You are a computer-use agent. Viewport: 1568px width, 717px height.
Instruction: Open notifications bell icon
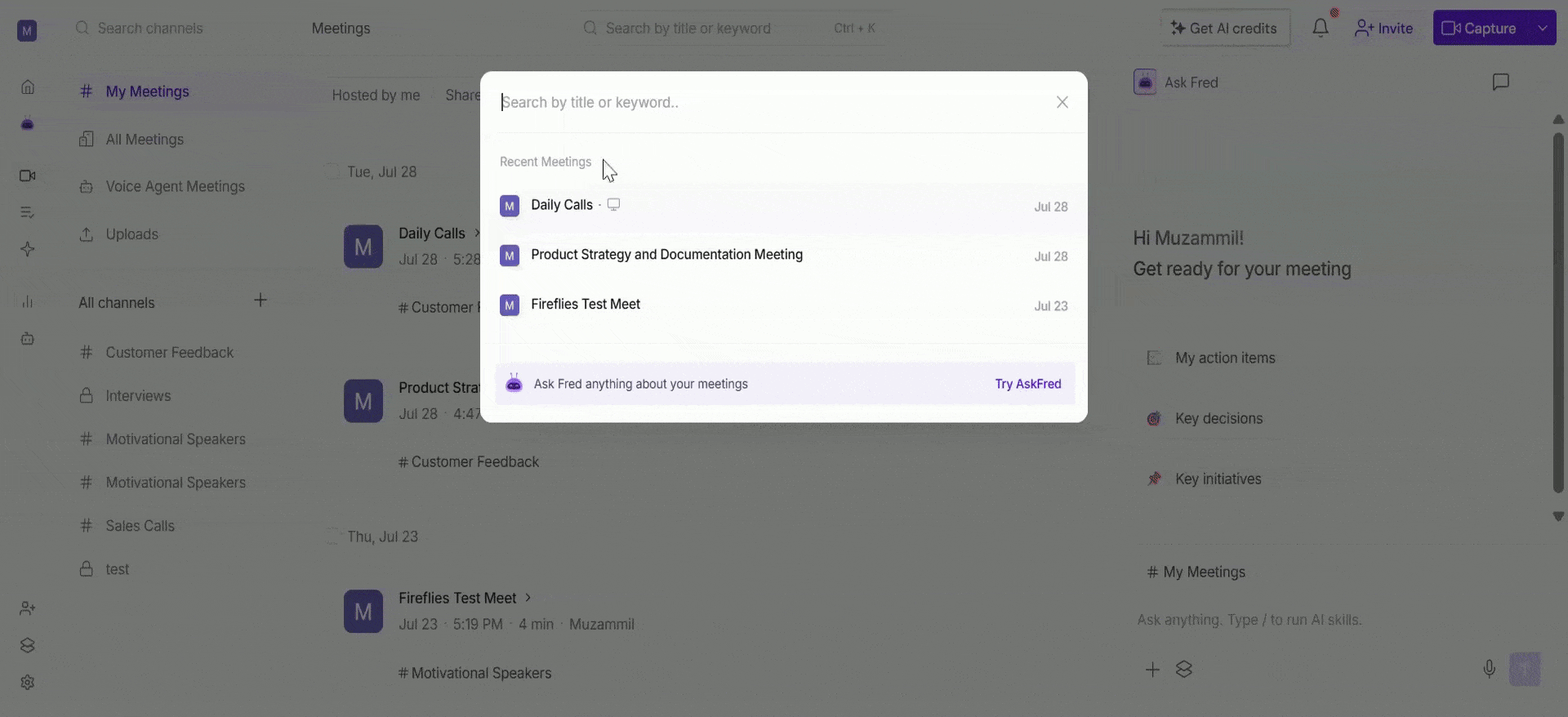click(1321, 29)
